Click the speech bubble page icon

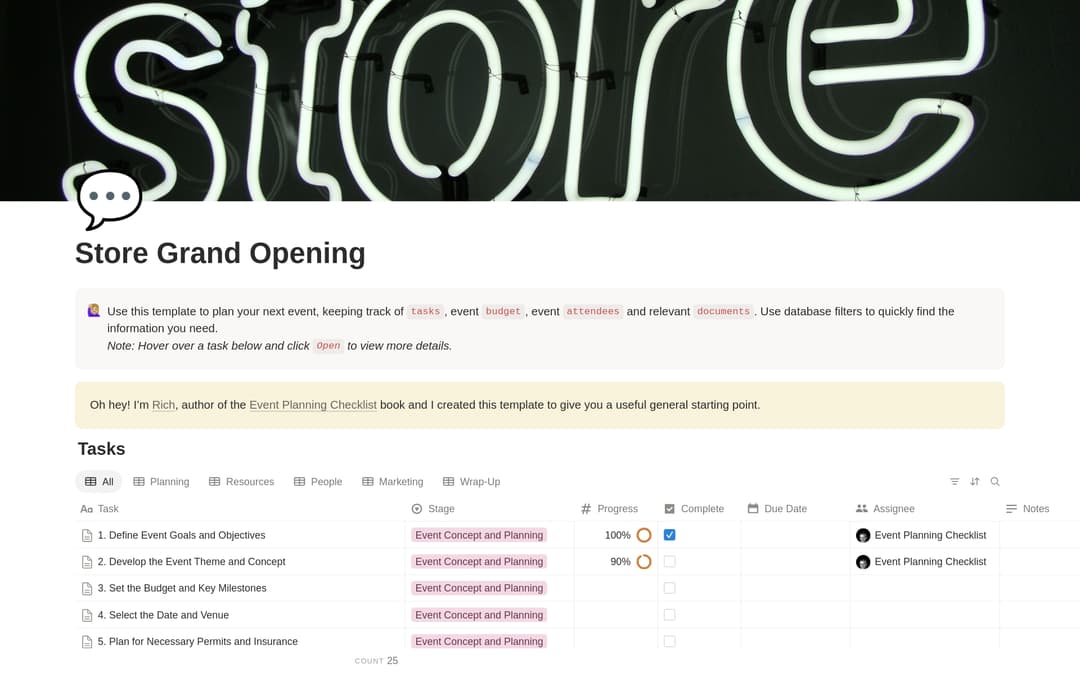(110, 199)
